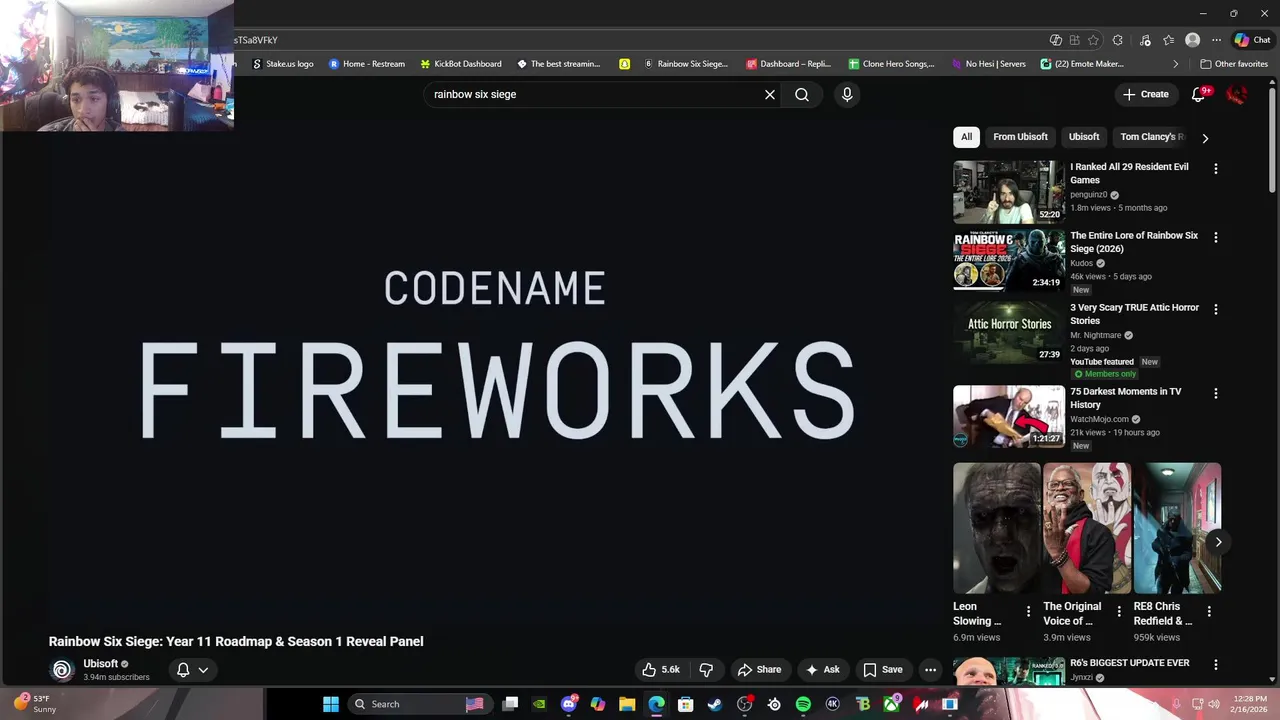Open the Emote Maker bookmark

[x=1082, y=64]
